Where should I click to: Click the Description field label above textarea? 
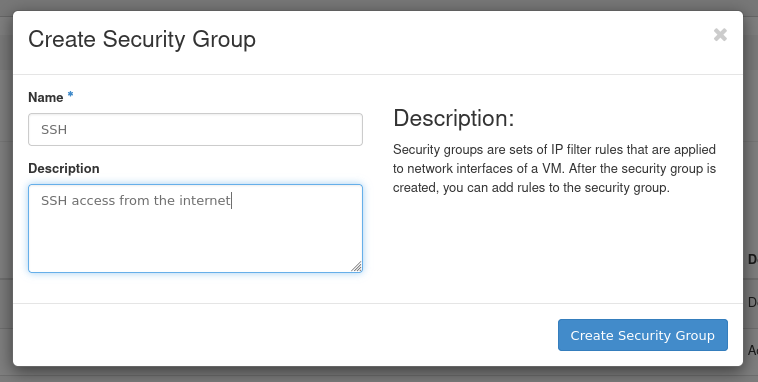(x=64, y=168)
